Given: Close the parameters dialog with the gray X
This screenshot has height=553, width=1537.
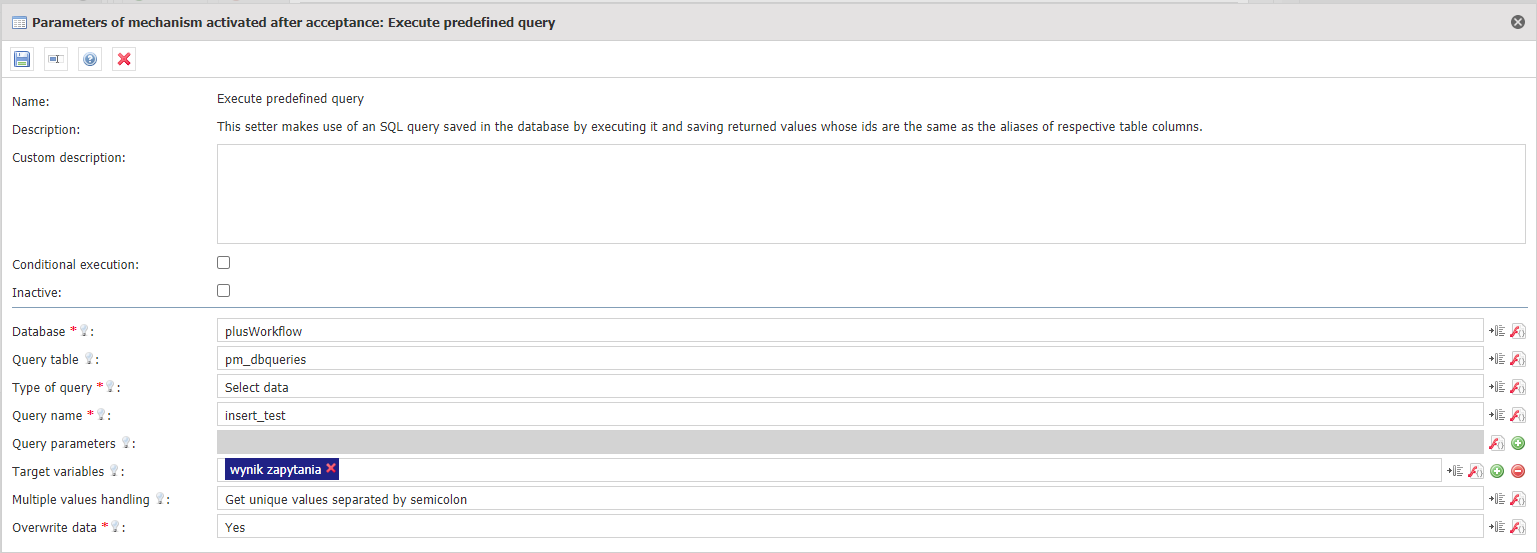Looking at the screenshot, I should click(1518, 22).
